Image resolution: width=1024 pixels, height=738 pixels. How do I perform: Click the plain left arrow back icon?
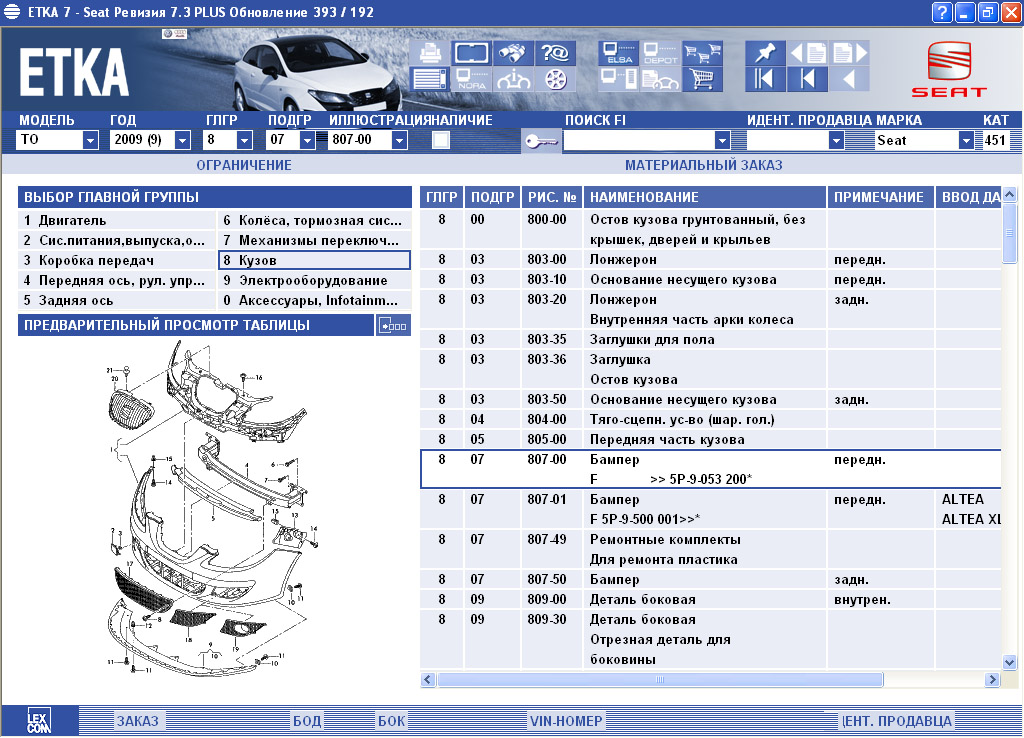click(850, 79)
